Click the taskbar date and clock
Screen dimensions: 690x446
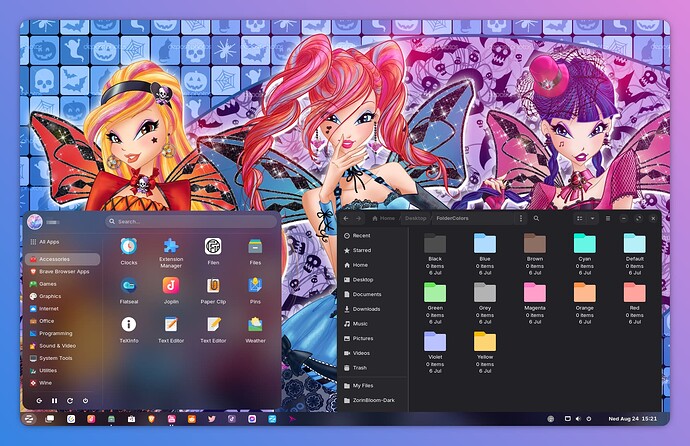click(632, 419)
